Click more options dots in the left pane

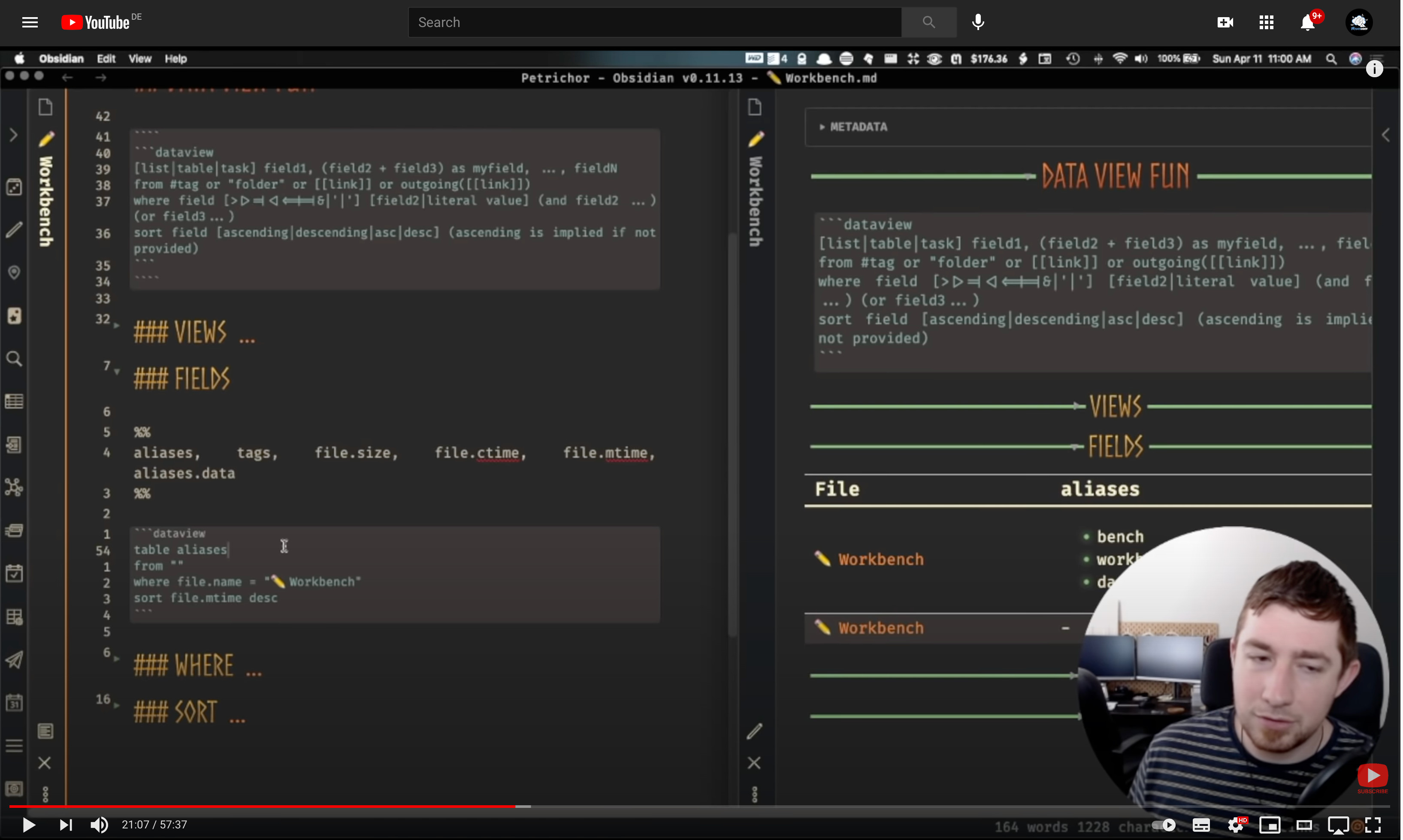45,795
